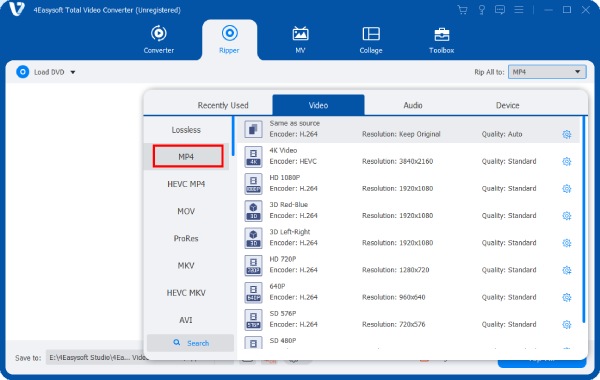
Task: Open settings gear for Same as source
Action: (567, 134)
